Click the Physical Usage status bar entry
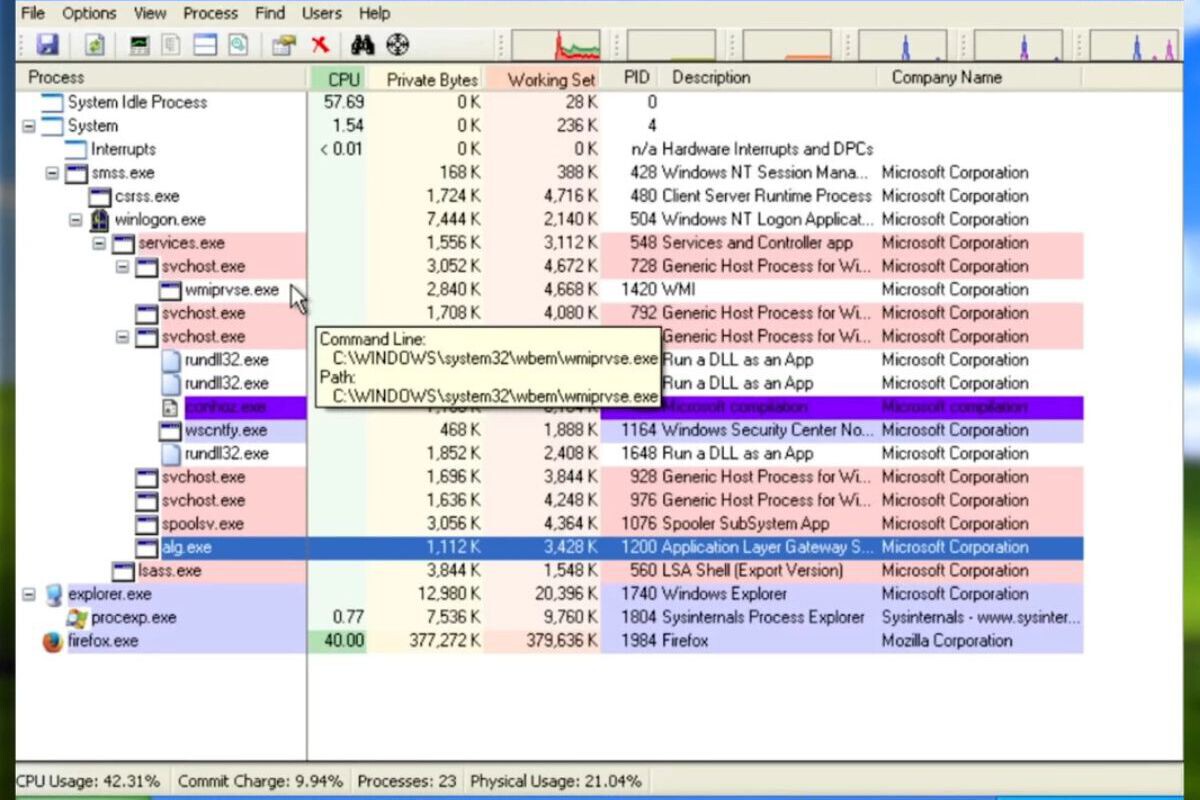 pos(555,781)
